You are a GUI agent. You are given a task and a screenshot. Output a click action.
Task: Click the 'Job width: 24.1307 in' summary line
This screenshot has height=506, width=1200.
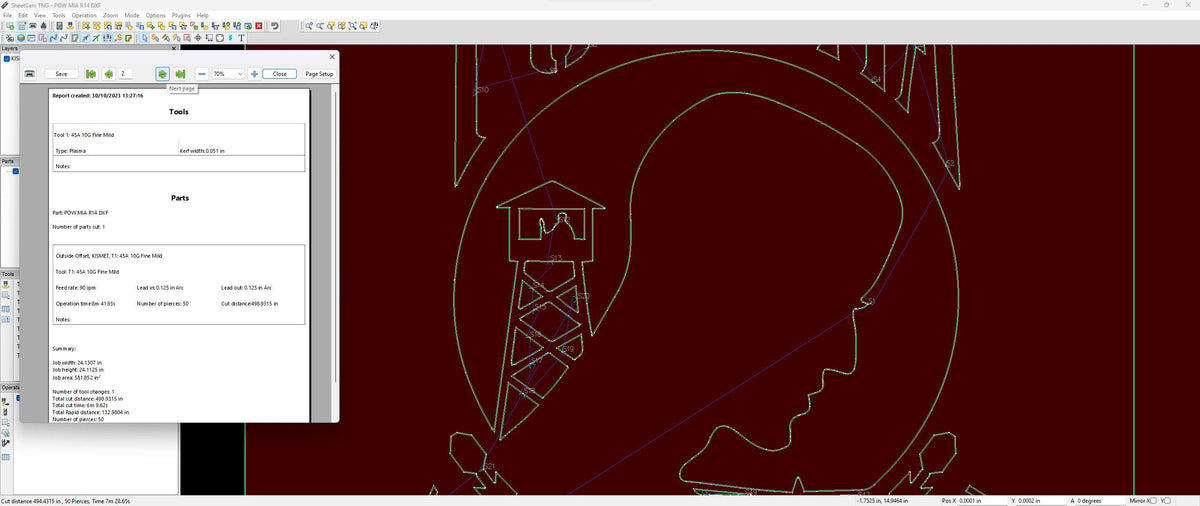click(76, 362)
